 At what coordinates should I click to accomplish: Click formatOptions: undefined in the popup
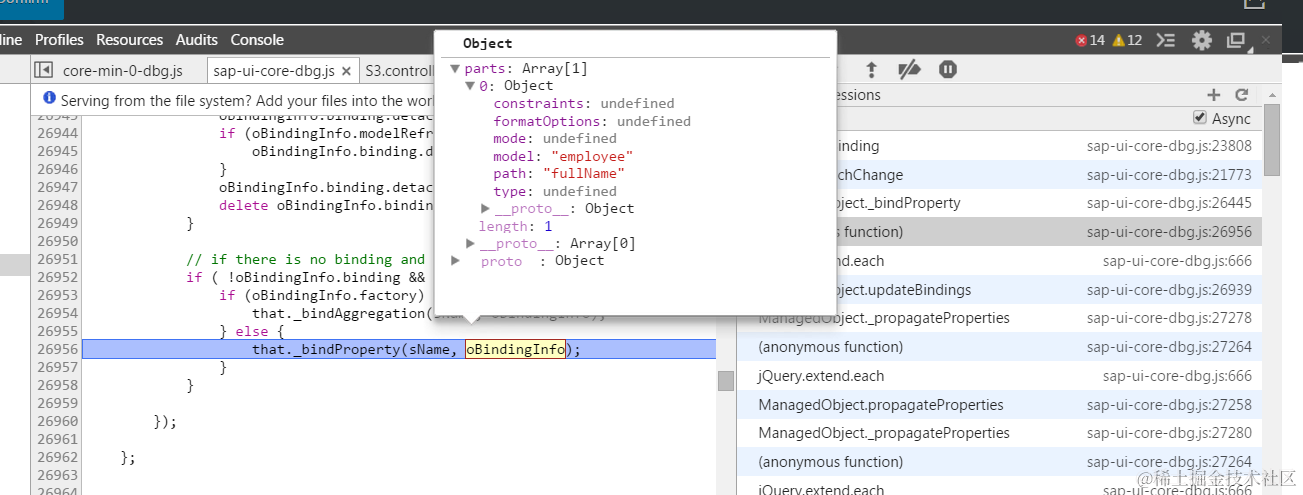(592, 121)
